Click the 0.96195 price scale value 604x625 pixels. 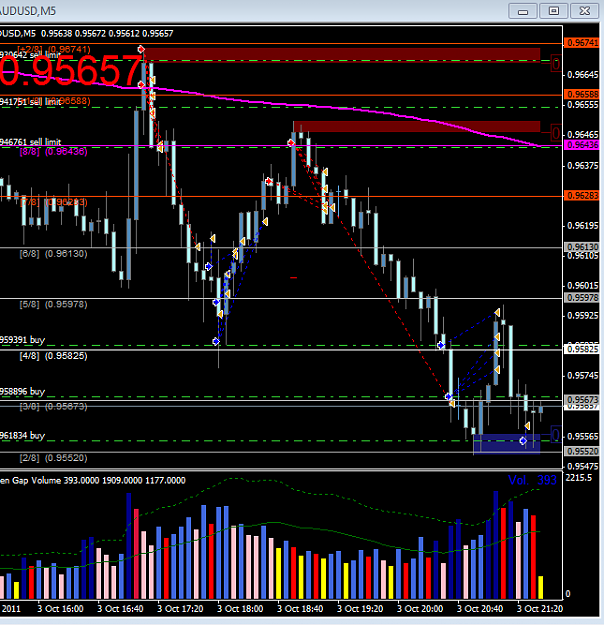click(x=582, y=226)
